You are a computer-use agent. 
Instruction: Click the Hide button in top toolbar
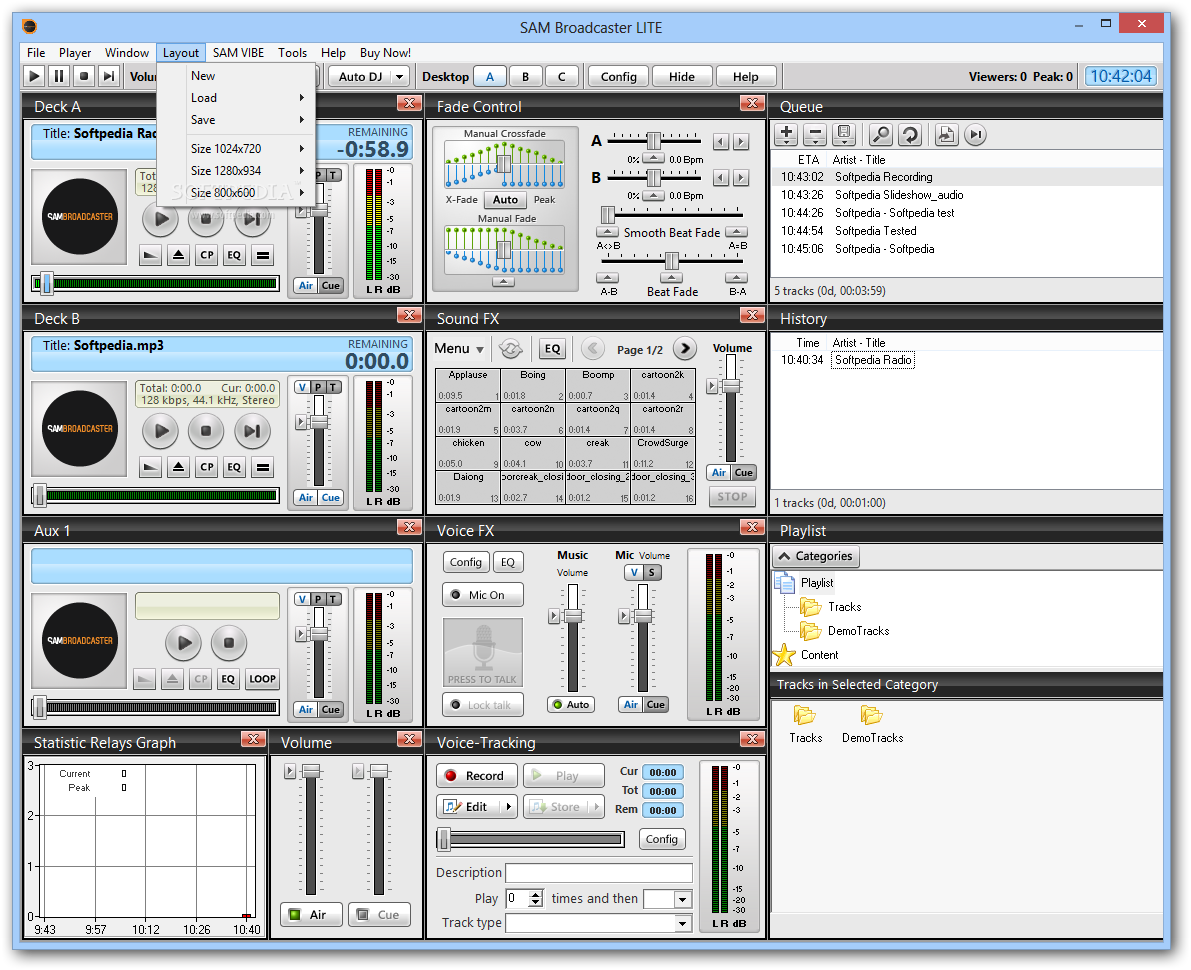[x=681, y=77]
